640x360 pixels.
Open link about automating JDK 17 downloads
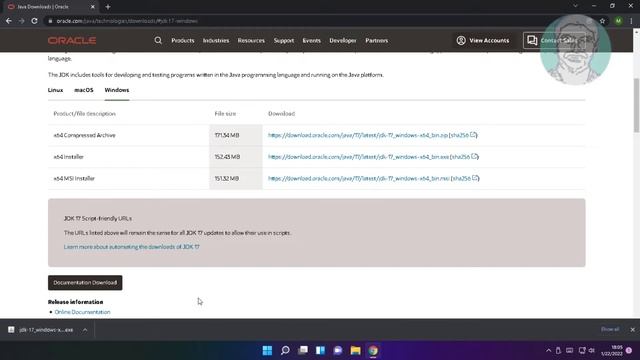coord(131,247)
